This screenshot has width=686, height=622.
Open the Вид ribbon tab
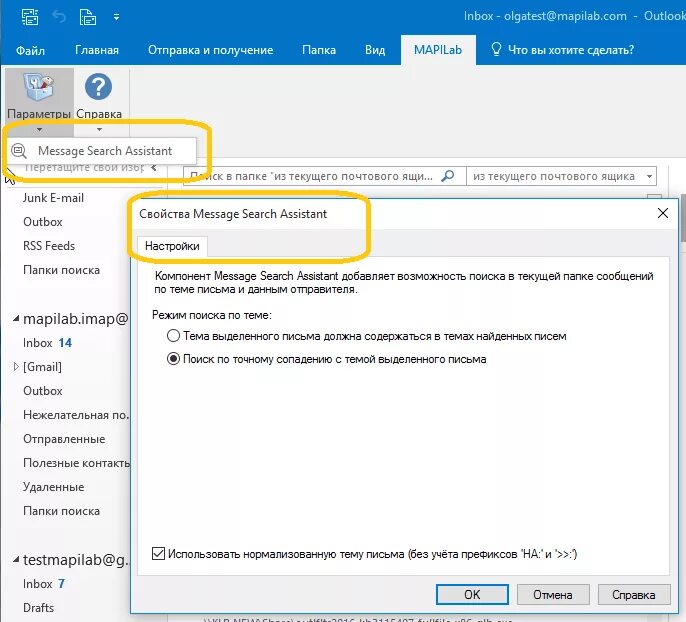coord(375,50)
